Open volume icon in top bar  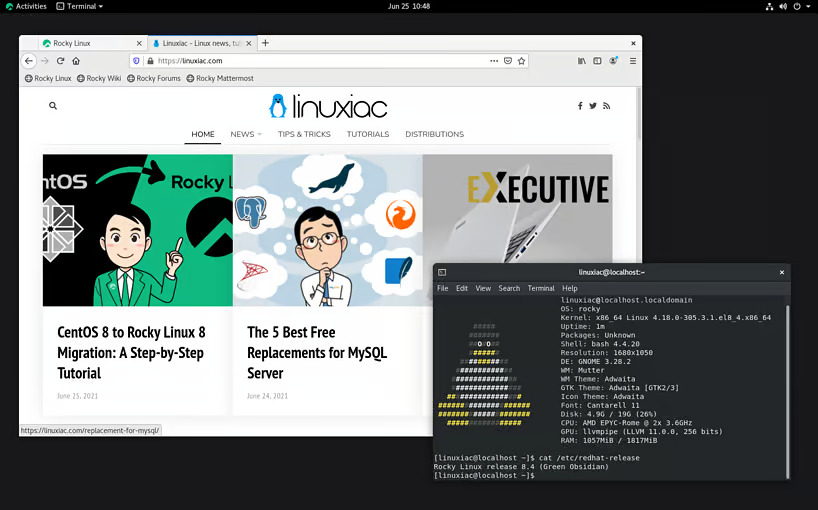(783, 6)
